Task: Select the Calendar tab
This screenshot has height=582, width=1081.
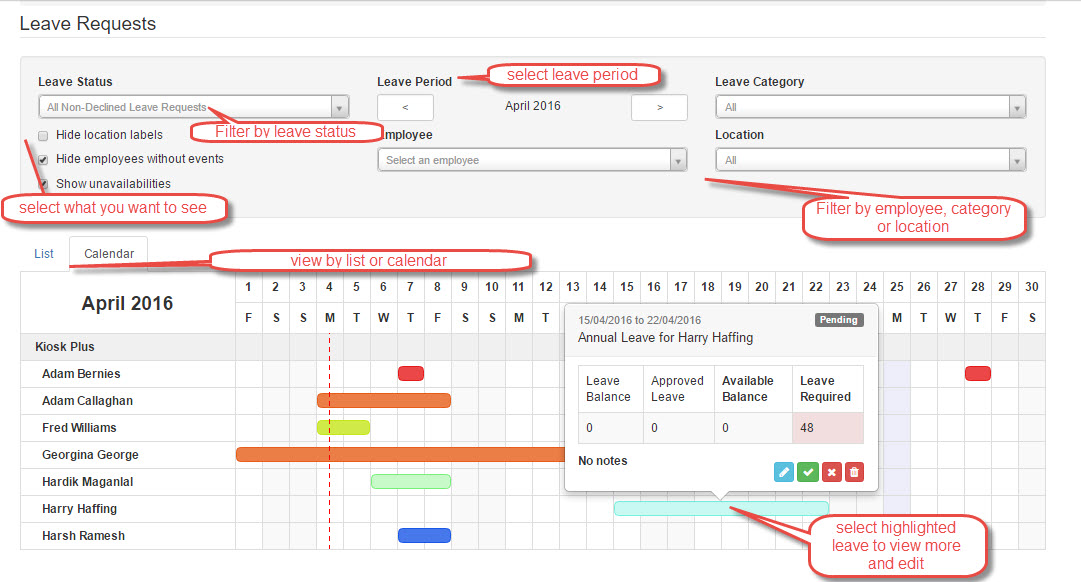Action: [107, 253]
